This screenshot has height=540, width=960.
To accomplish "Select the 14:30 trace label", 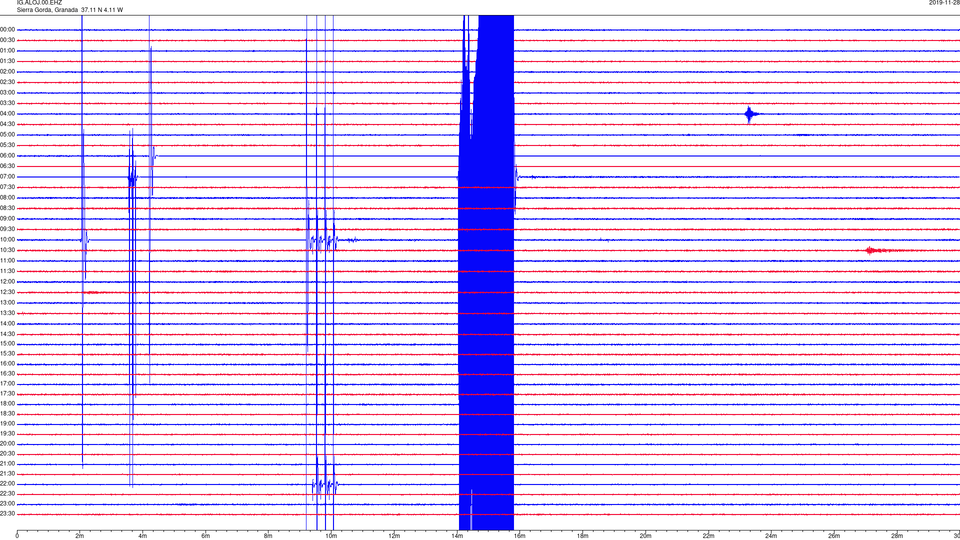I will 7,334.
